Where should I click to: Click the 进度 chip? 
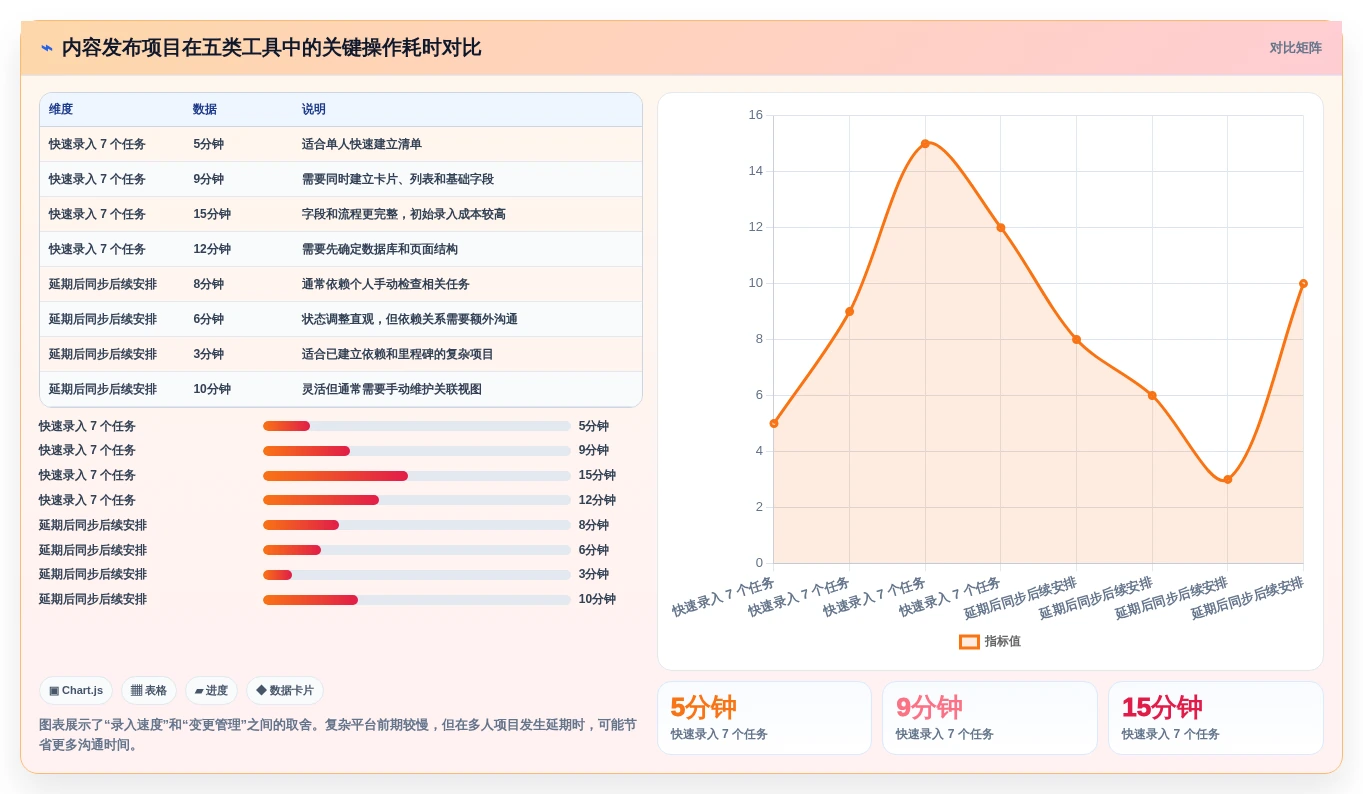[211, 691]
